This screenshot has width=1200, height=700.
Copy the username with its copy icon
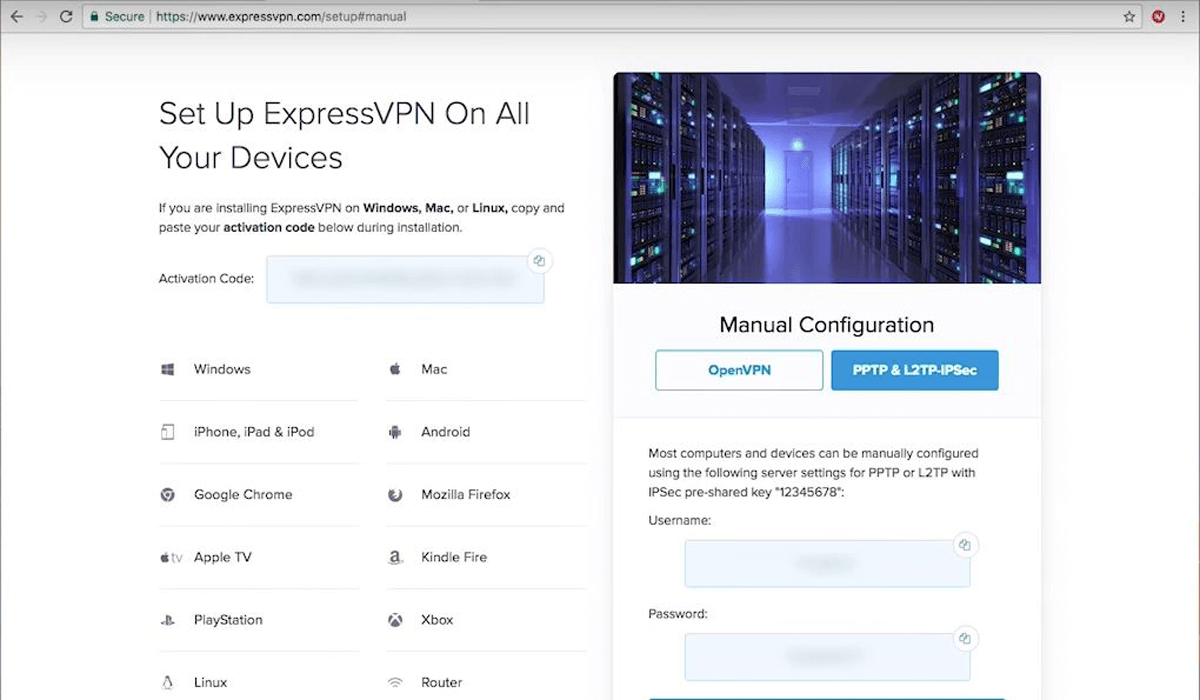(965, 545)
